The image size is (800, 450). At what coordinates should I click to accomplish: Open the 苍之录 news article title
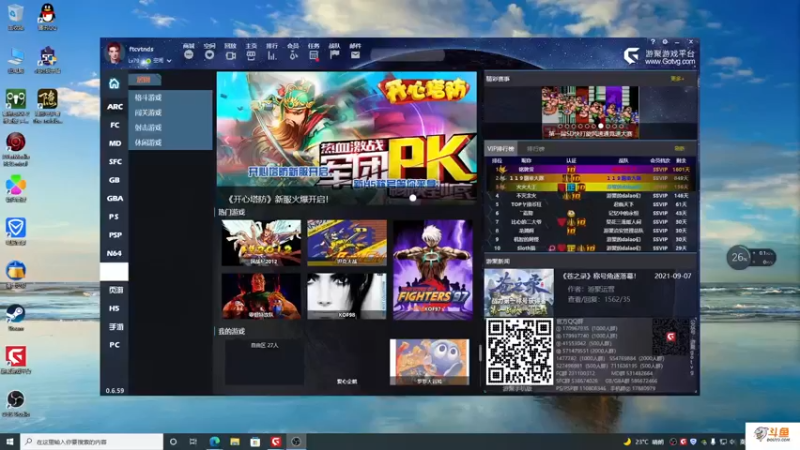tap(599, 276)
